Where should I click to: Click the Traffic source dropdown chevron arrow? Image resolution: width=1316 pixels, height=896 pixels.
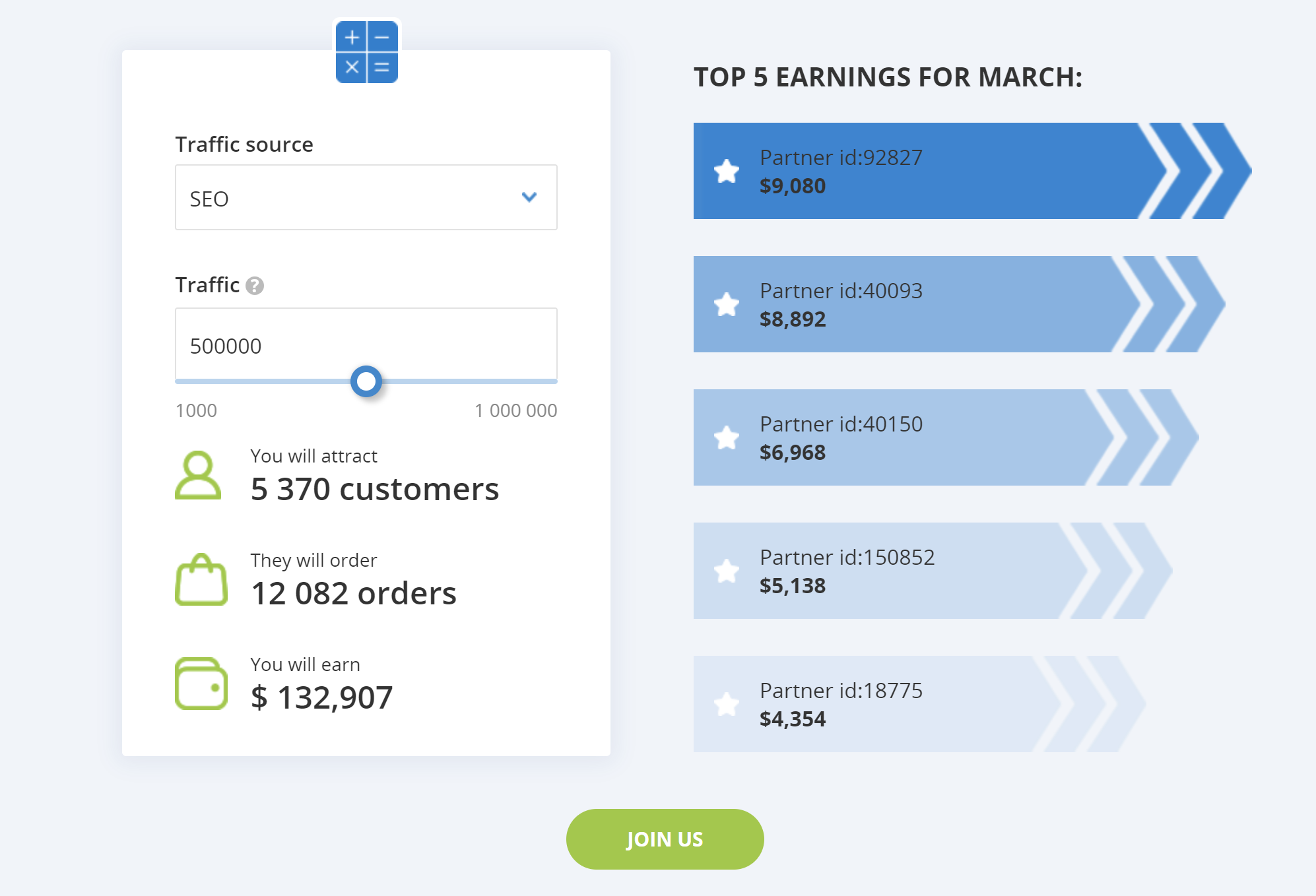(x=529, y=197)
